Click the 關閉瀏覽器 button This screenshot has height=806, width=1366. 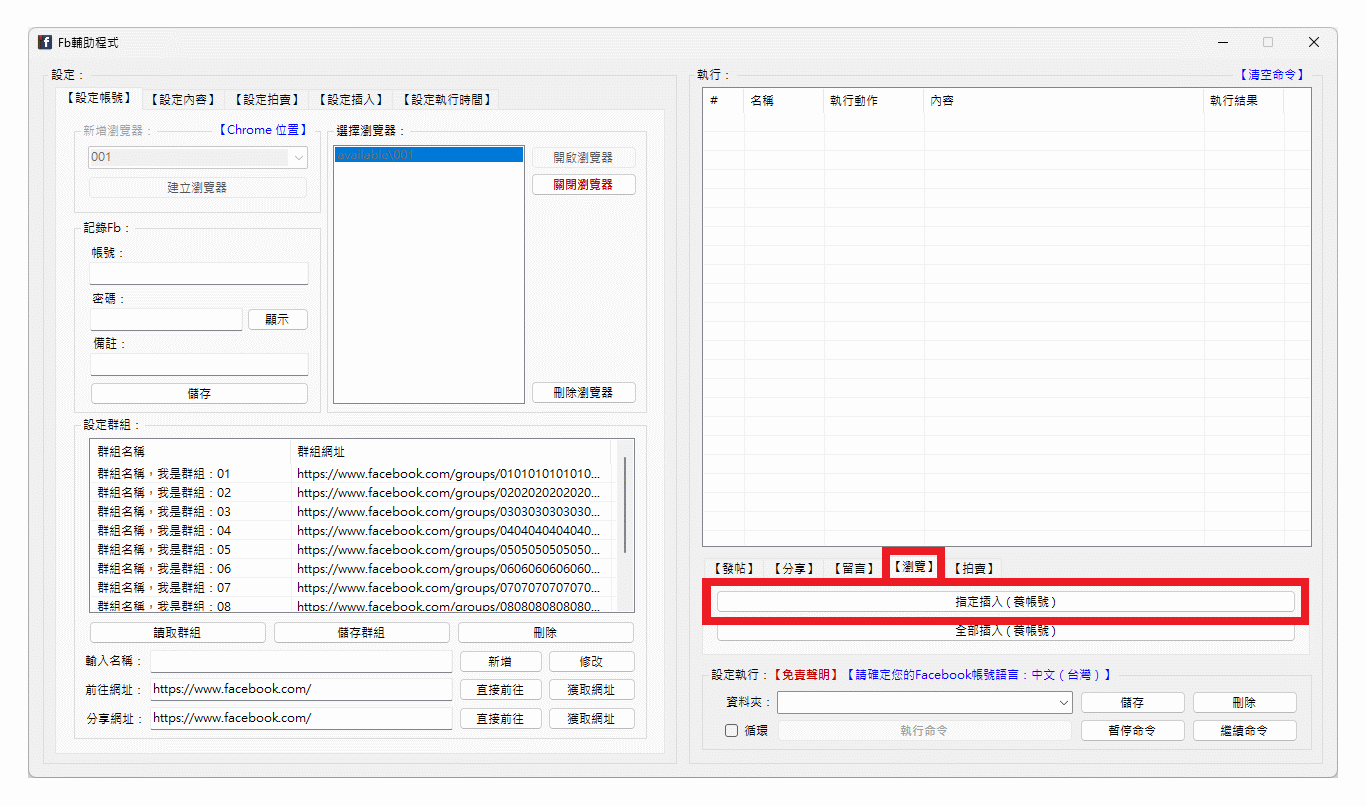(584, 185)
